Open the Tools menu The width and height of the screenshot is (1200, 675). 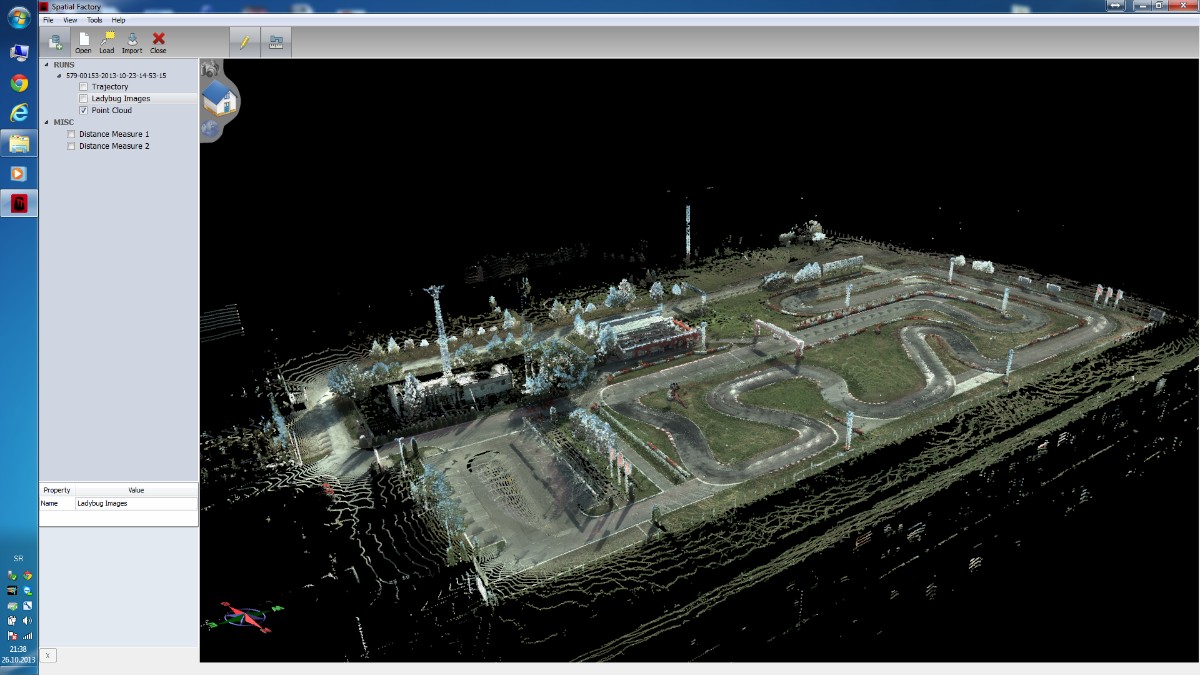(95, 20)
